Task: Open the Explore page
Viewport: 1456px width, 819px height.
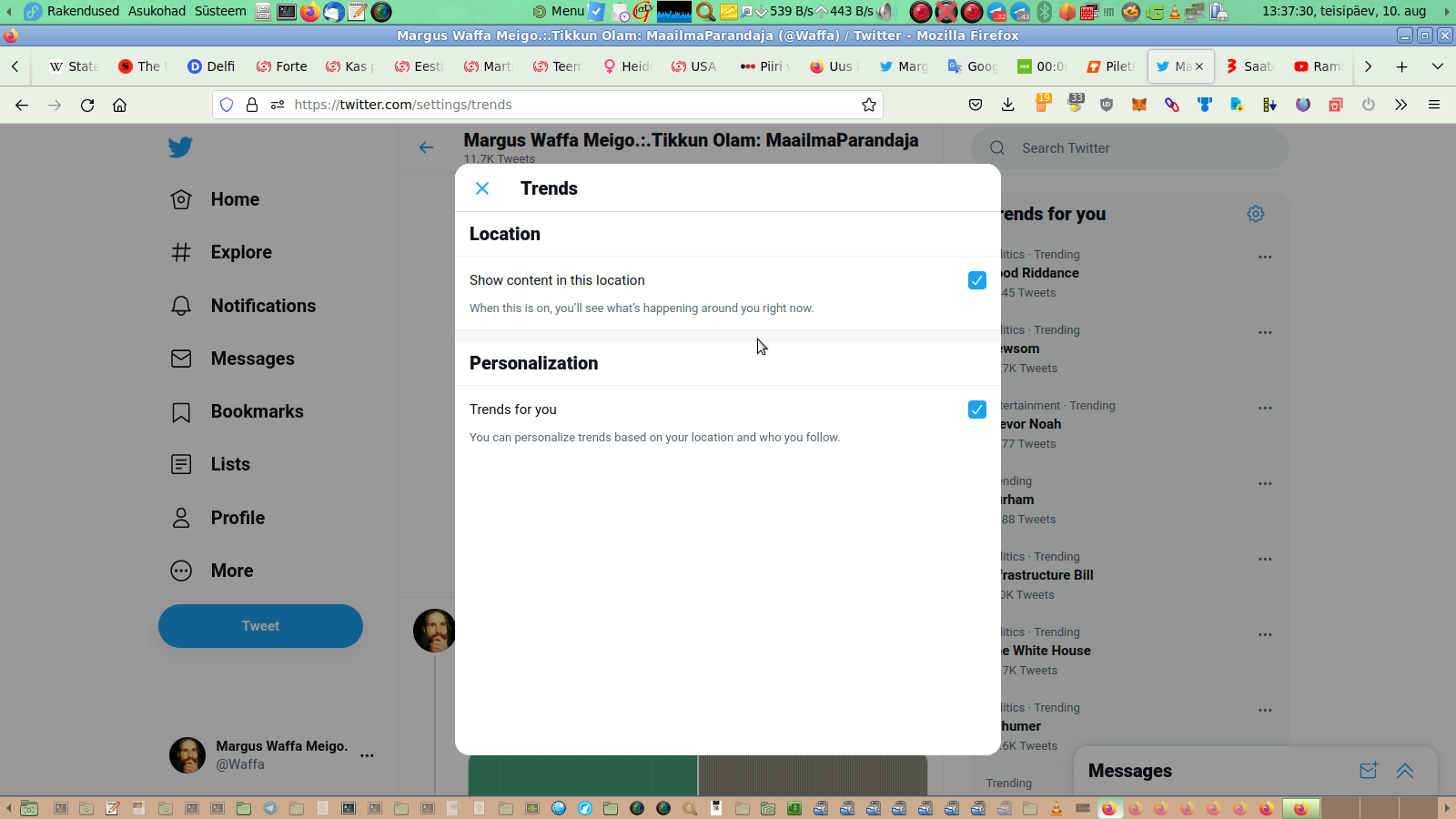Action: point(222,252)
